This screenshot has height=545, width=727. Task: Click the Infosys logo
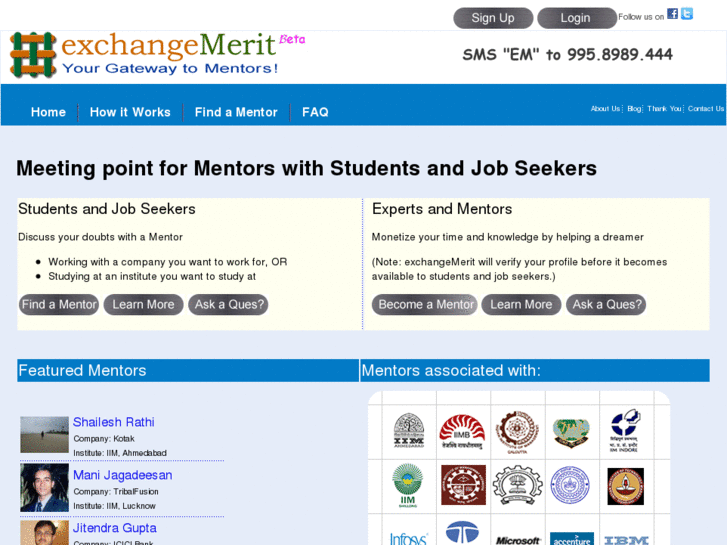408,536
